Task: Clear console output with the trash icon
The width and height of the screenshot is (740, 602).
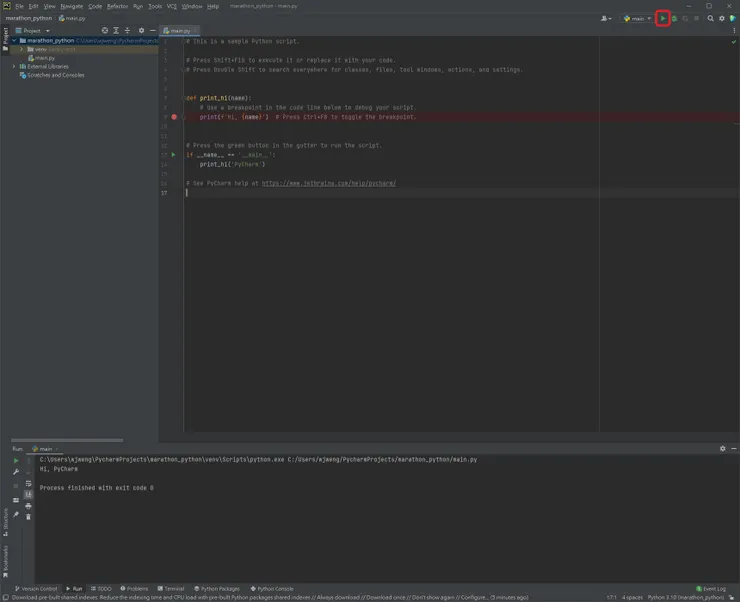Action: (28, 517)
